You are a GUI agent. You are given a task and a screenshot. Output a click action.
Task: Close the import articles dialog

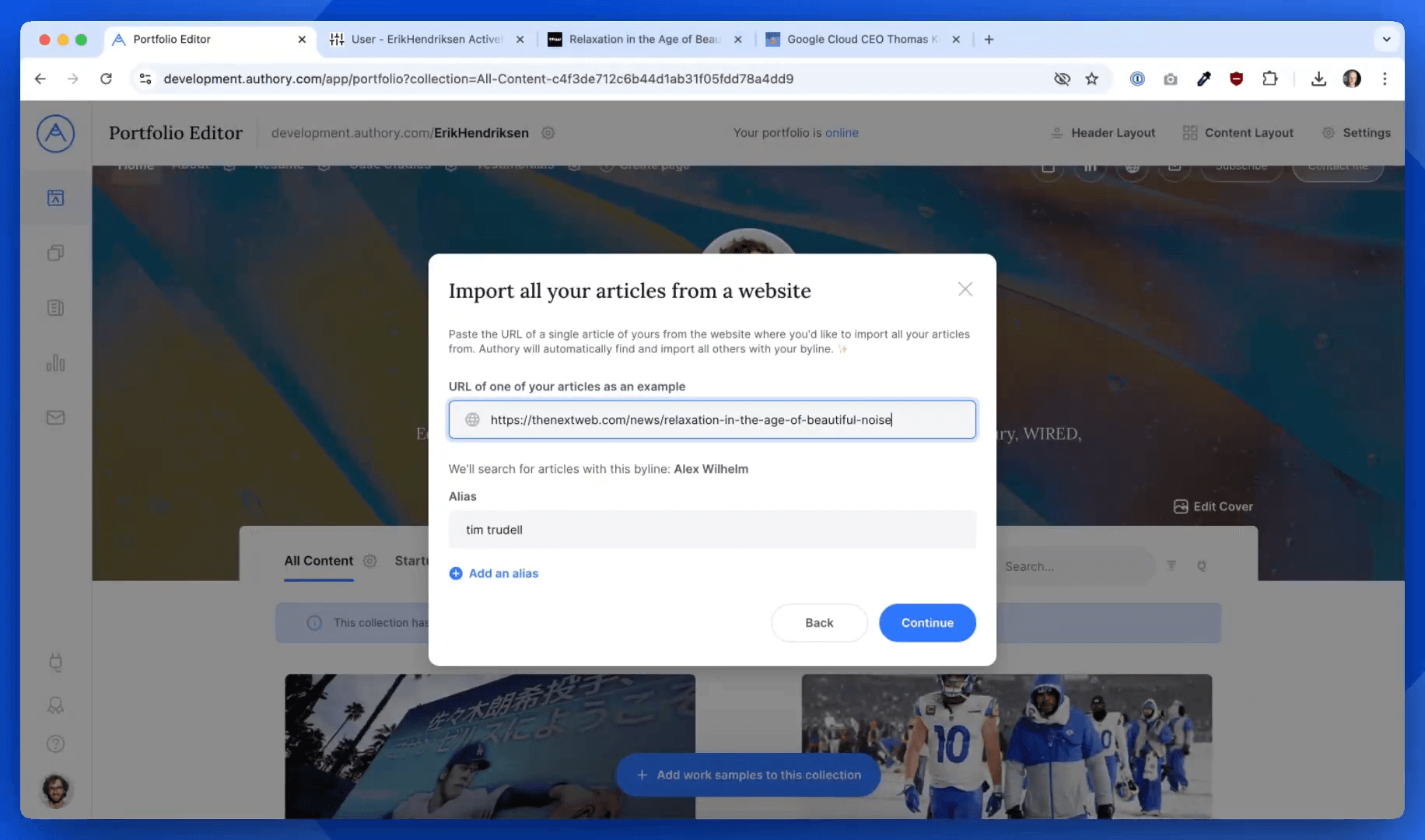coord(965,289)
